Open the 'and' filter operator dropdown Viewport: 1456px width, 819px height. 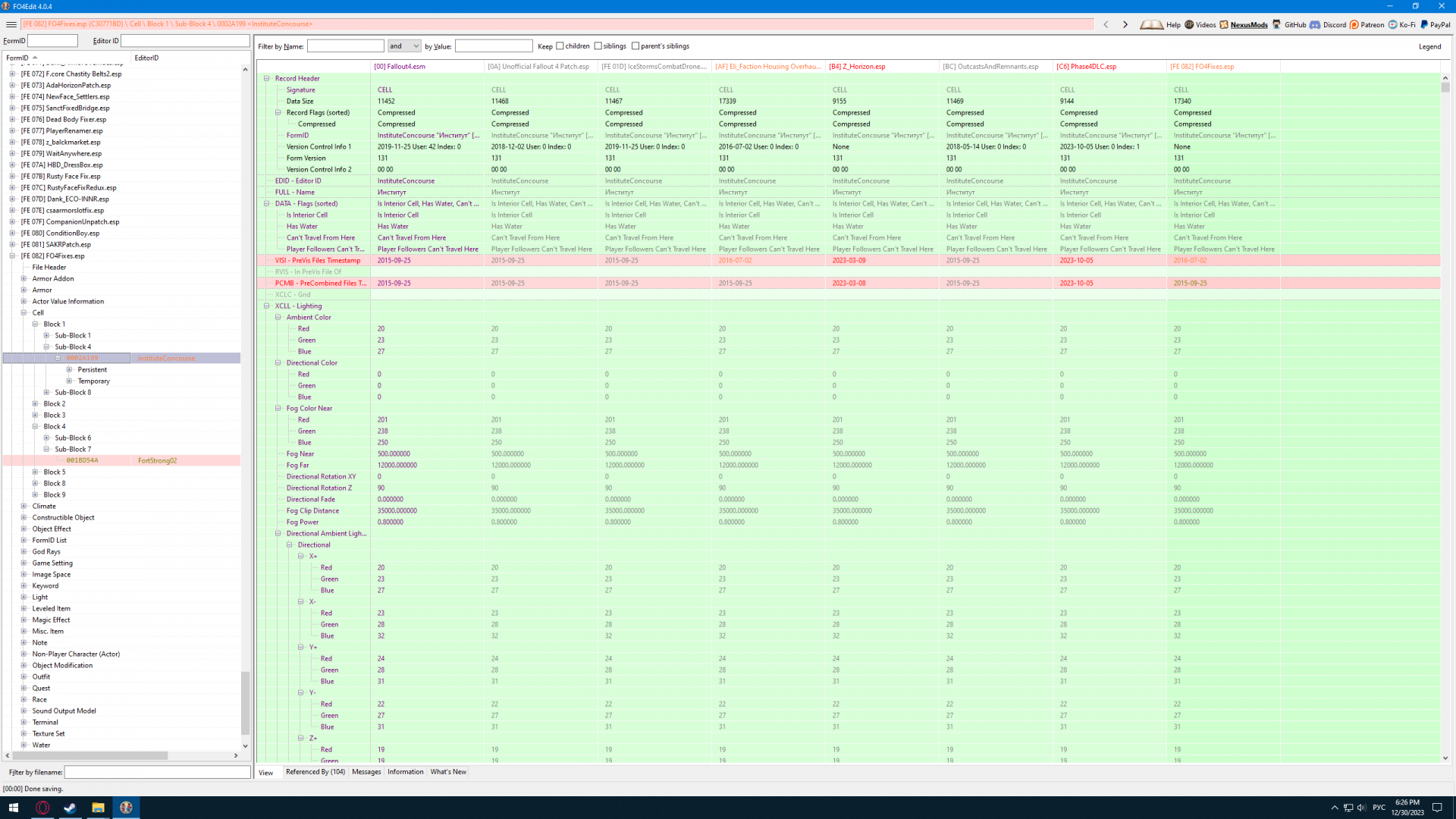[x=403, y=46]
